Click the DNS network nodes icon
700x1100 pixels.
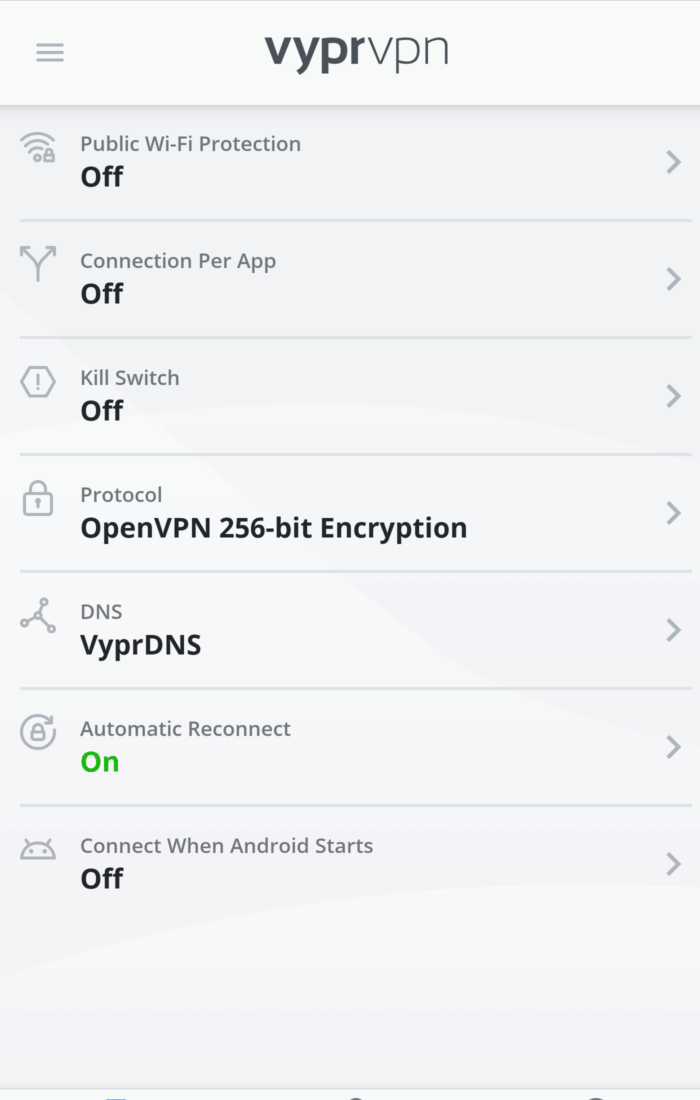[x=38, y=615]
